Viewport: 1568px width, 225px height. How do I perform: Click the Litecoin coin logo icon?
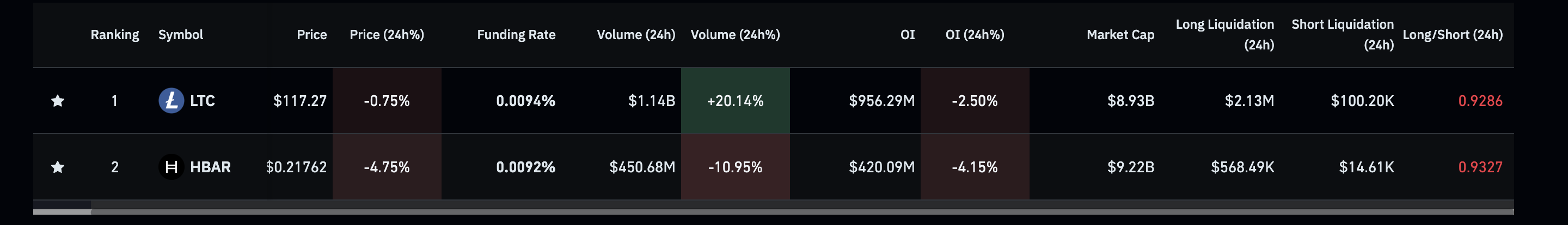tap(171, 101)
